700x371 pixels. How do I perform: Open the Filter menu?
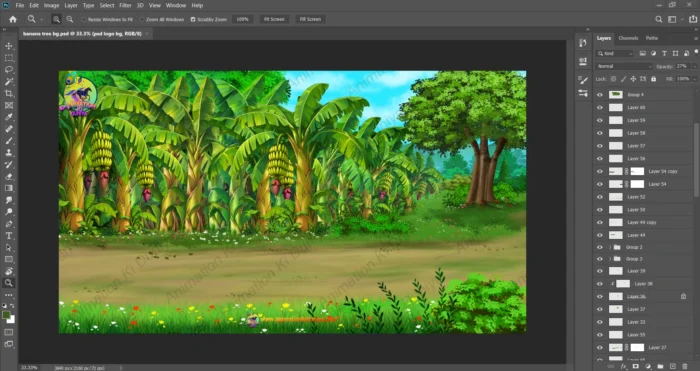click(x=125, y=5)
